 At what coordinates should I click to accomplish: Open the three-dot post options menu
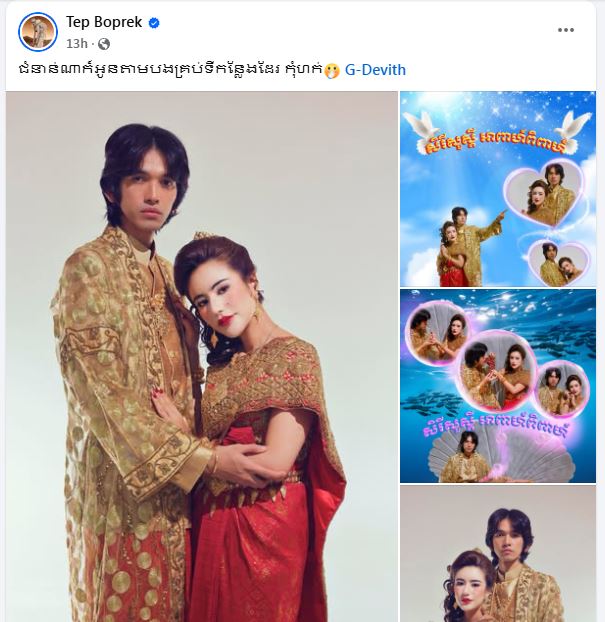(566, 30)
